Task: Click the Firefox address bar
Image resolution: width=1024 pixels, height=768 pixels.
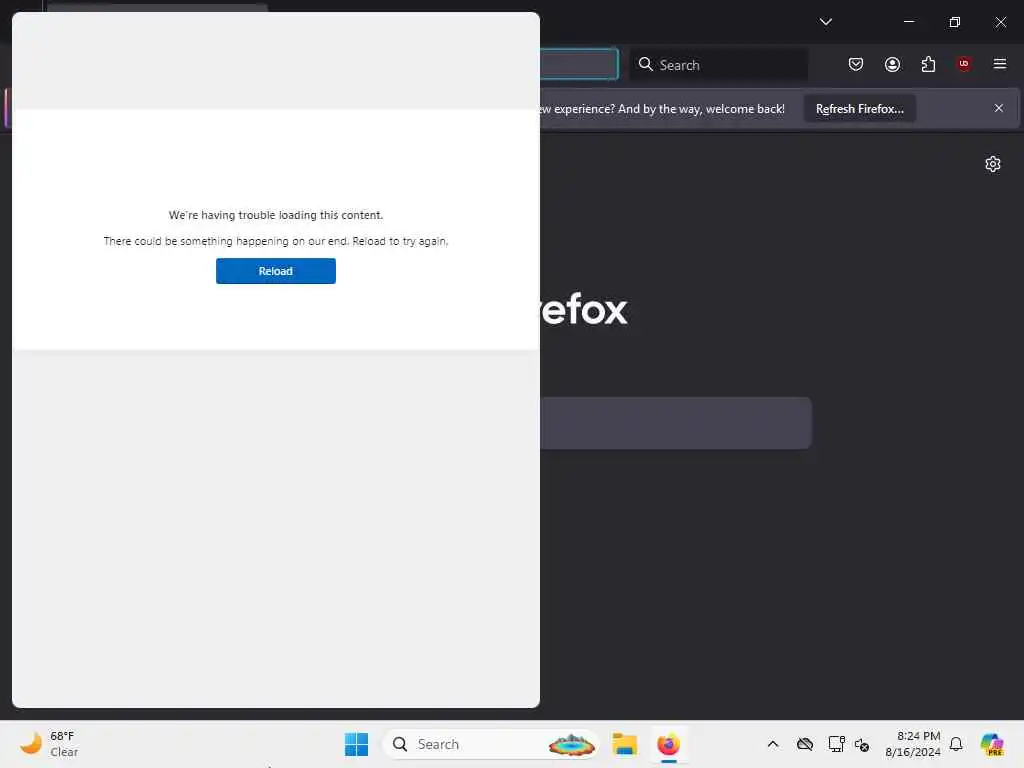Action: (579, 64)
